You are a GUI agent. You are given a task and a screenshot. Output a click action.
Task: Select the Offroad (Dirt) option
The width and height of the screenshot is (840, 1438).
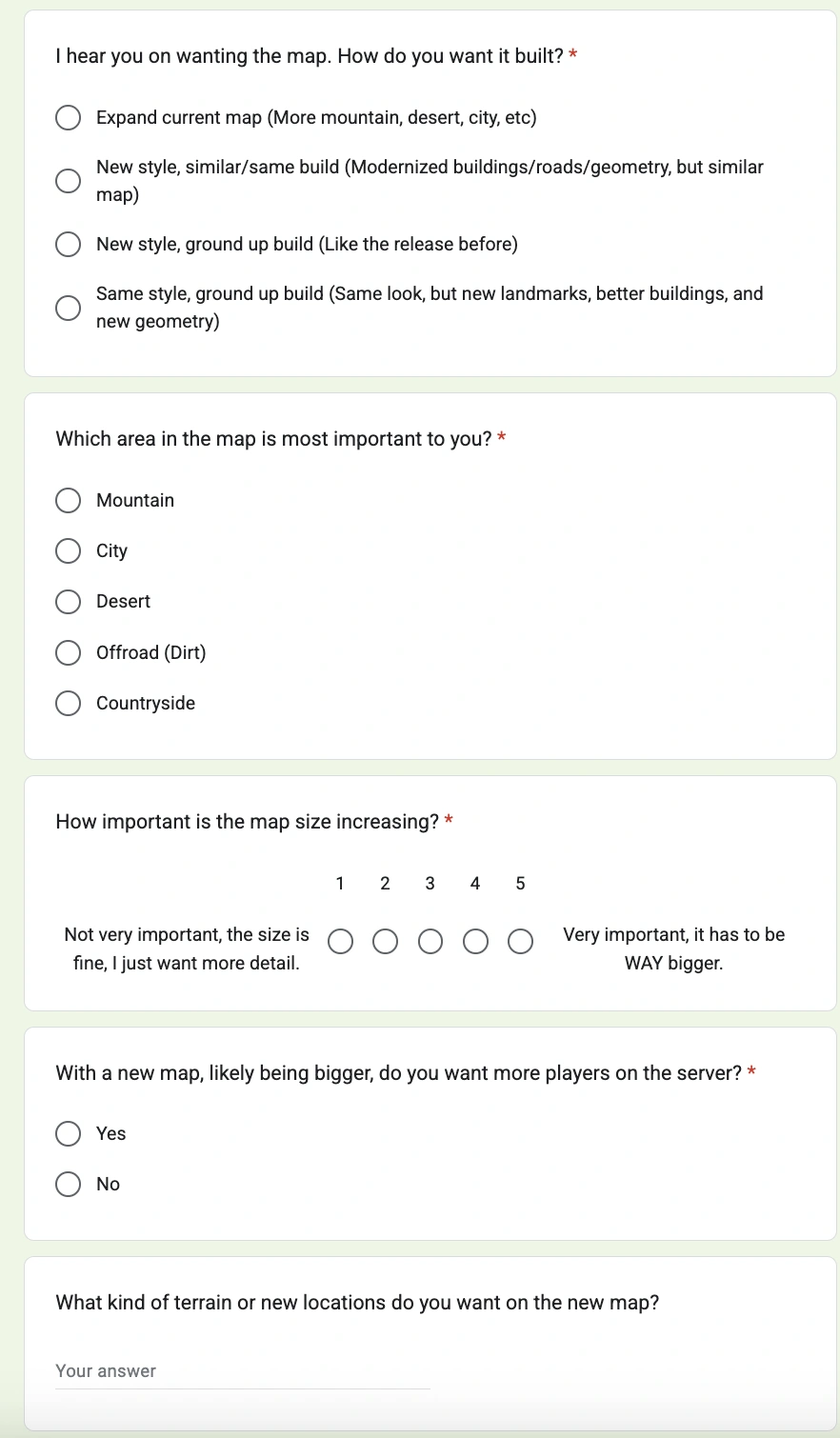click(69, 652)
